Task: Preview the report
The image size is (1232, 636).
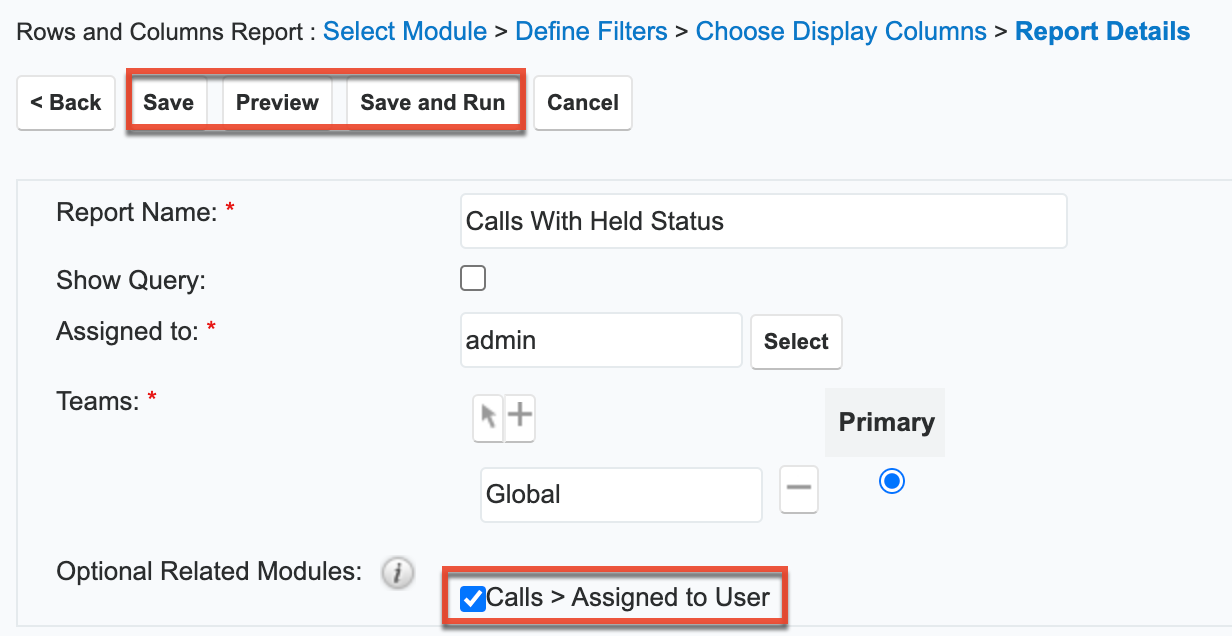Action: pos(277,102)
